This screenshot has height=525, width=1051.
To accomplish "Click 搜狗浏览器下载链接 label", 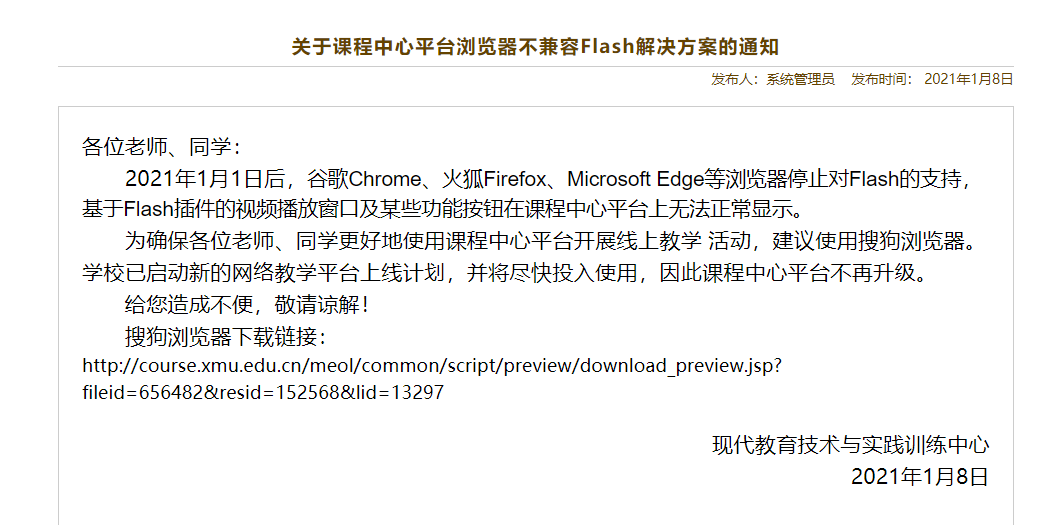I will pos(225,337).
